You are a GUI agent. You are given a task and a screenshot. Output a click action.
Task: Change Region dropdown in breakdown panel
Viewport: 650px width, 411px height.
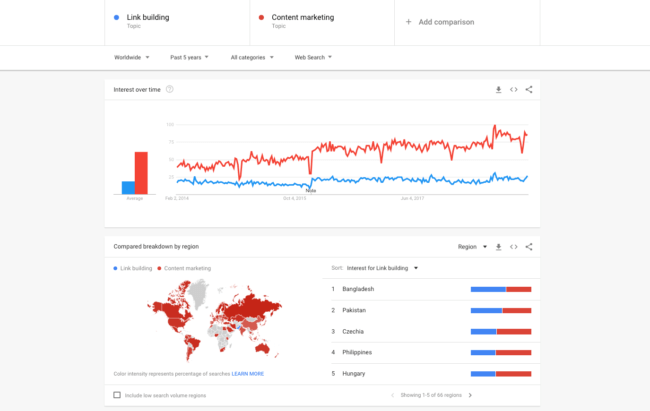472,246
